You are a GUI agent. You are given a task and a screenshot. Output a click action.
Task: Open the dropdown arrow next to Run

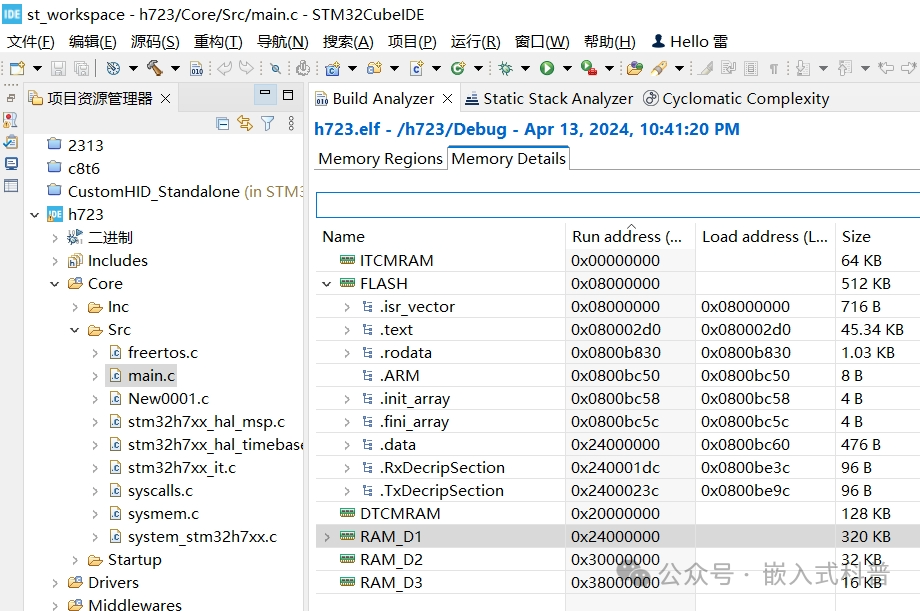tap(566, 67)
